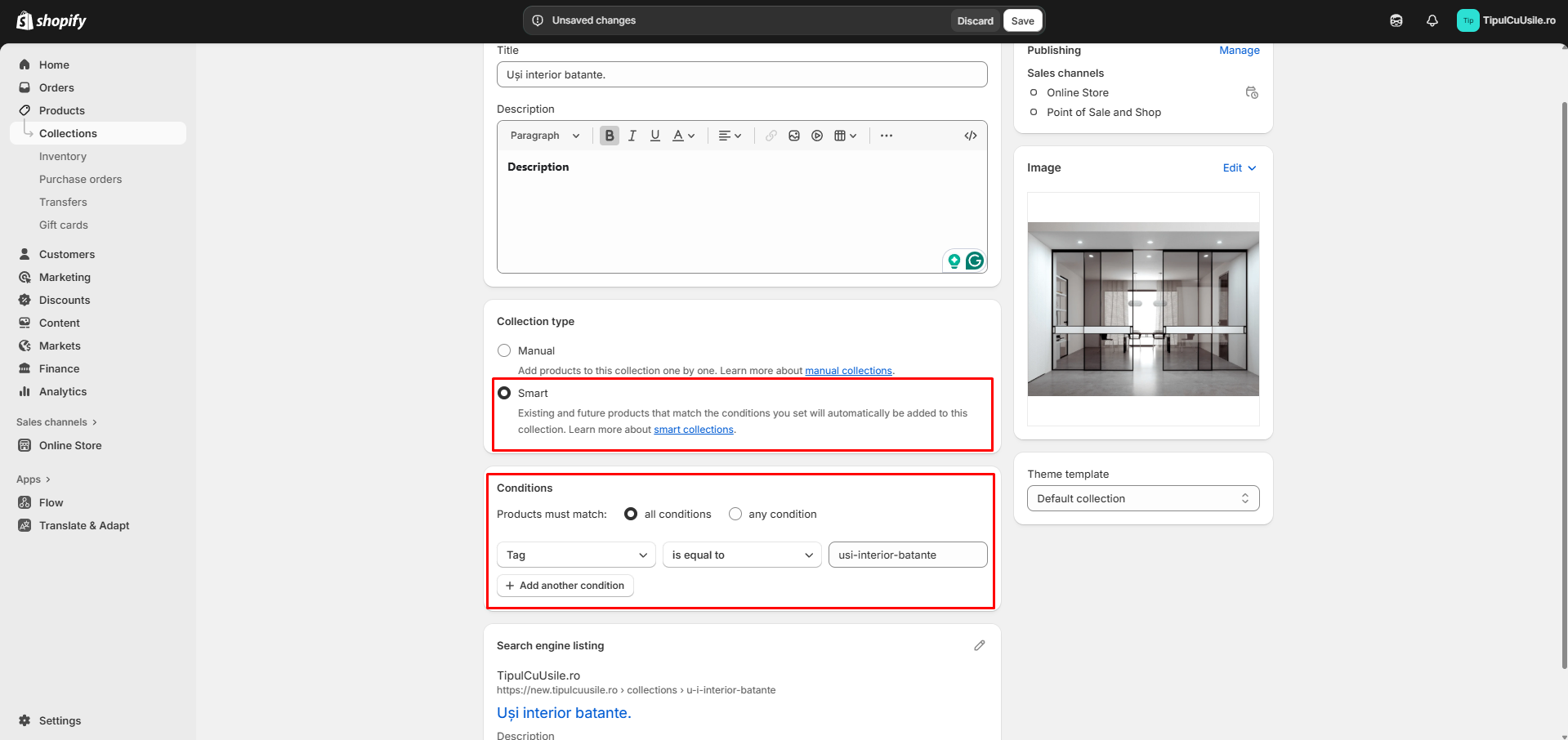Click the underline formatting icon
Image resolution: width=1568 pixels, height=740 pixels.
(654, 136)
